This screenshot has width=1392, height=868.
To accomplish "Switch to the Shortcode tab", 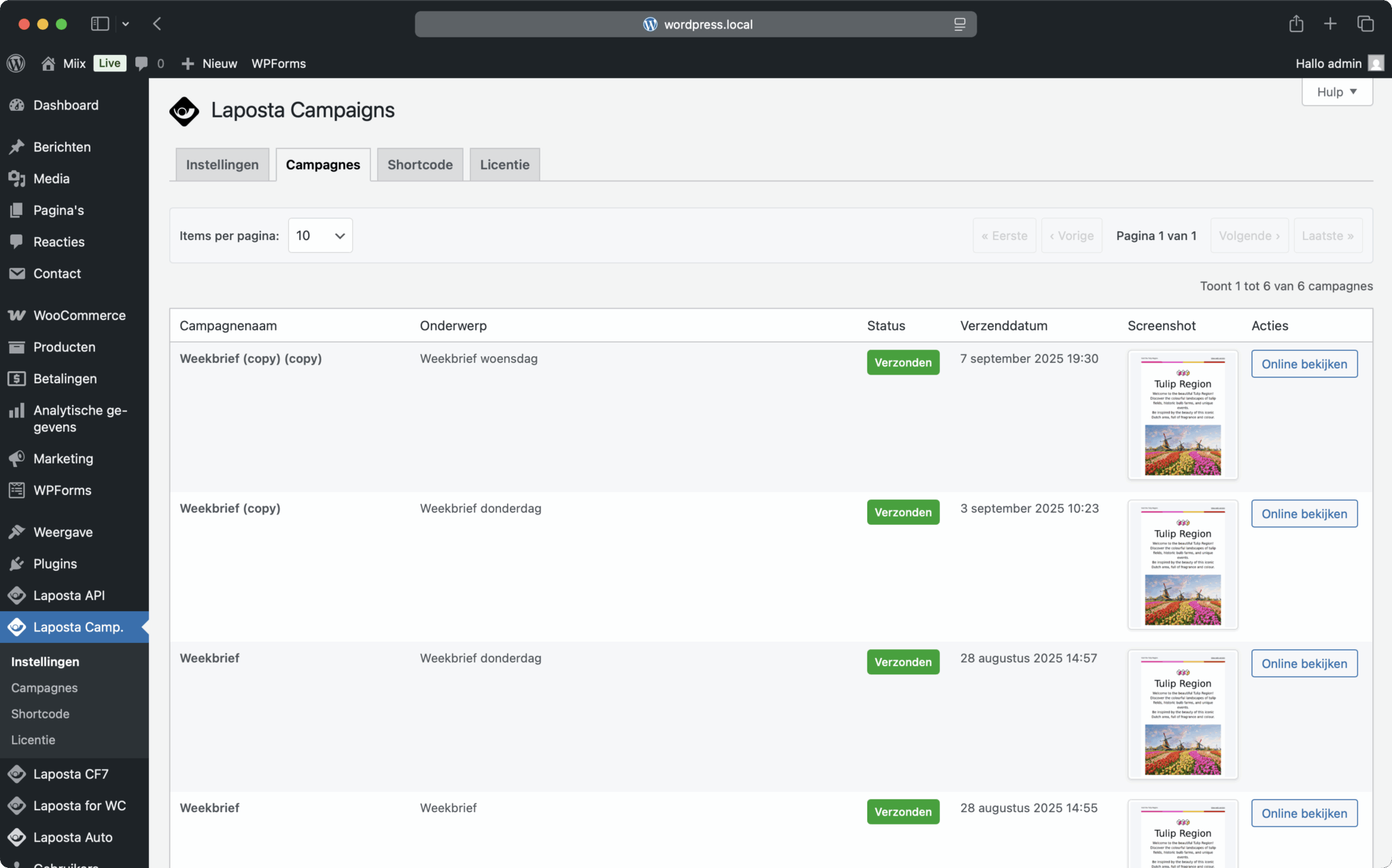I will [x=420, y=164].
